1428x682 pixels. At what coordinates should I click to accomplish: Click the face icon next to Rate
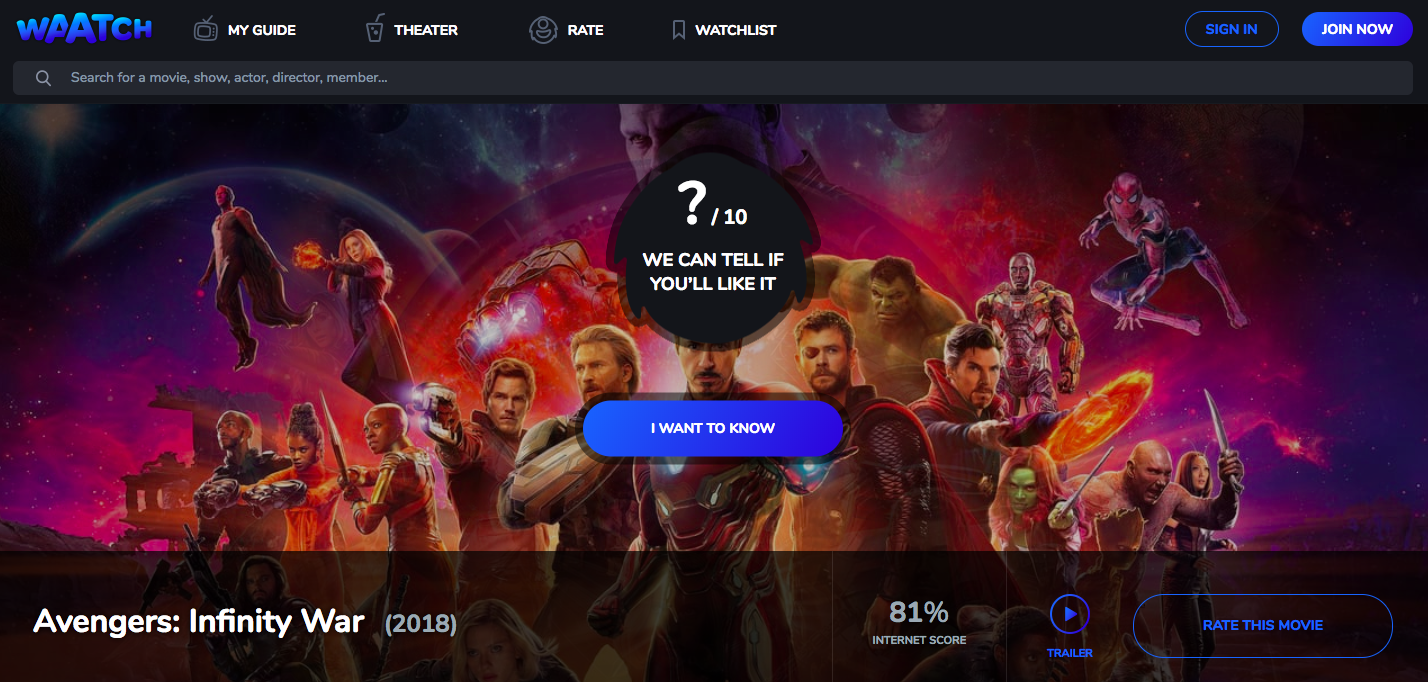pyautogui.click(x=543, y=30)
